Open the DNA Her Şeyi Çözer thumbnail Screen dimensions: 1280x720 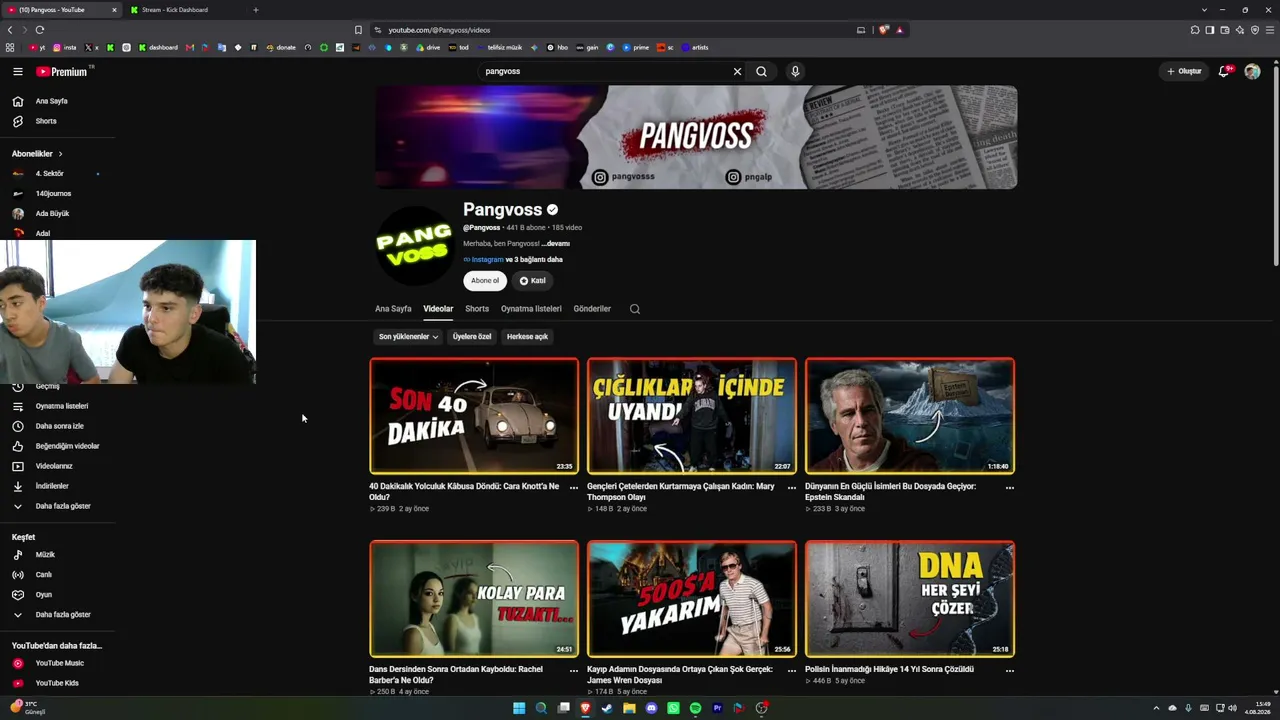910,599
